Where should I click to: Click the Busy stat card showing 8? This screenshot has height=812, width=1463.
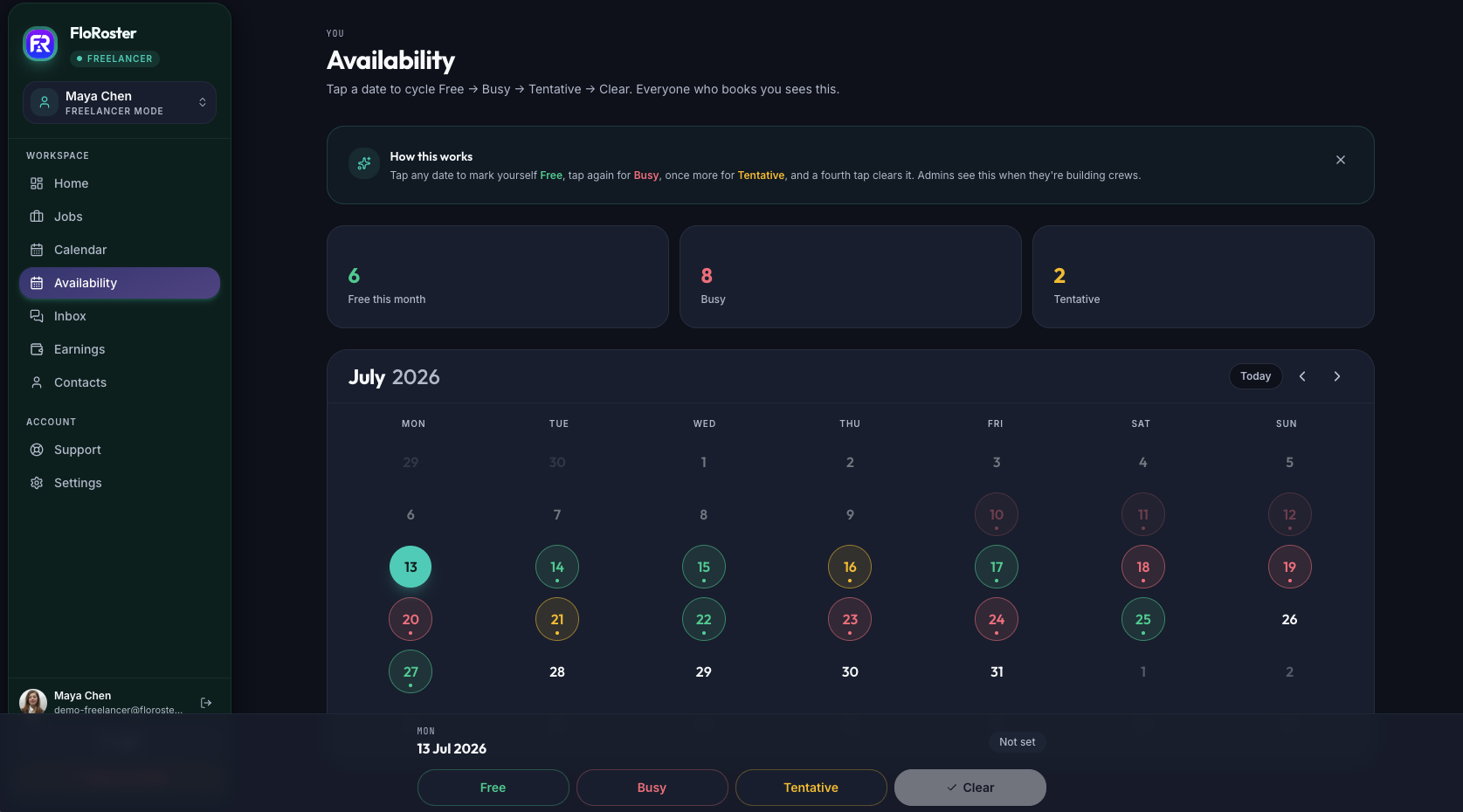pyautogui.click(x=851, y=277)
